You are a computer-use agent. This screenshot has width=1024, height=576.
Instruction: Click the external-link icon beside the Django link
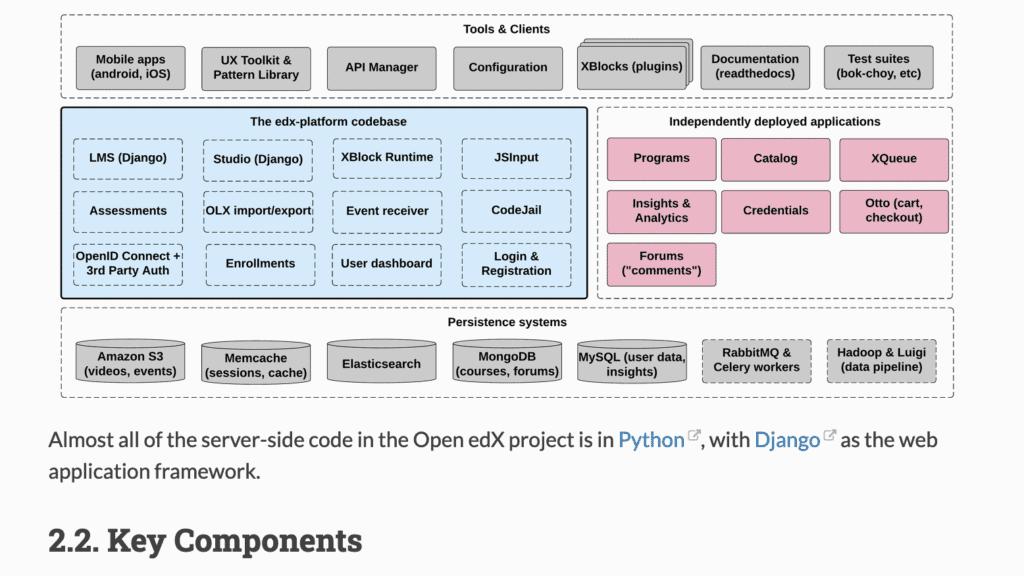pyautogui.click(x=829, y=435)
